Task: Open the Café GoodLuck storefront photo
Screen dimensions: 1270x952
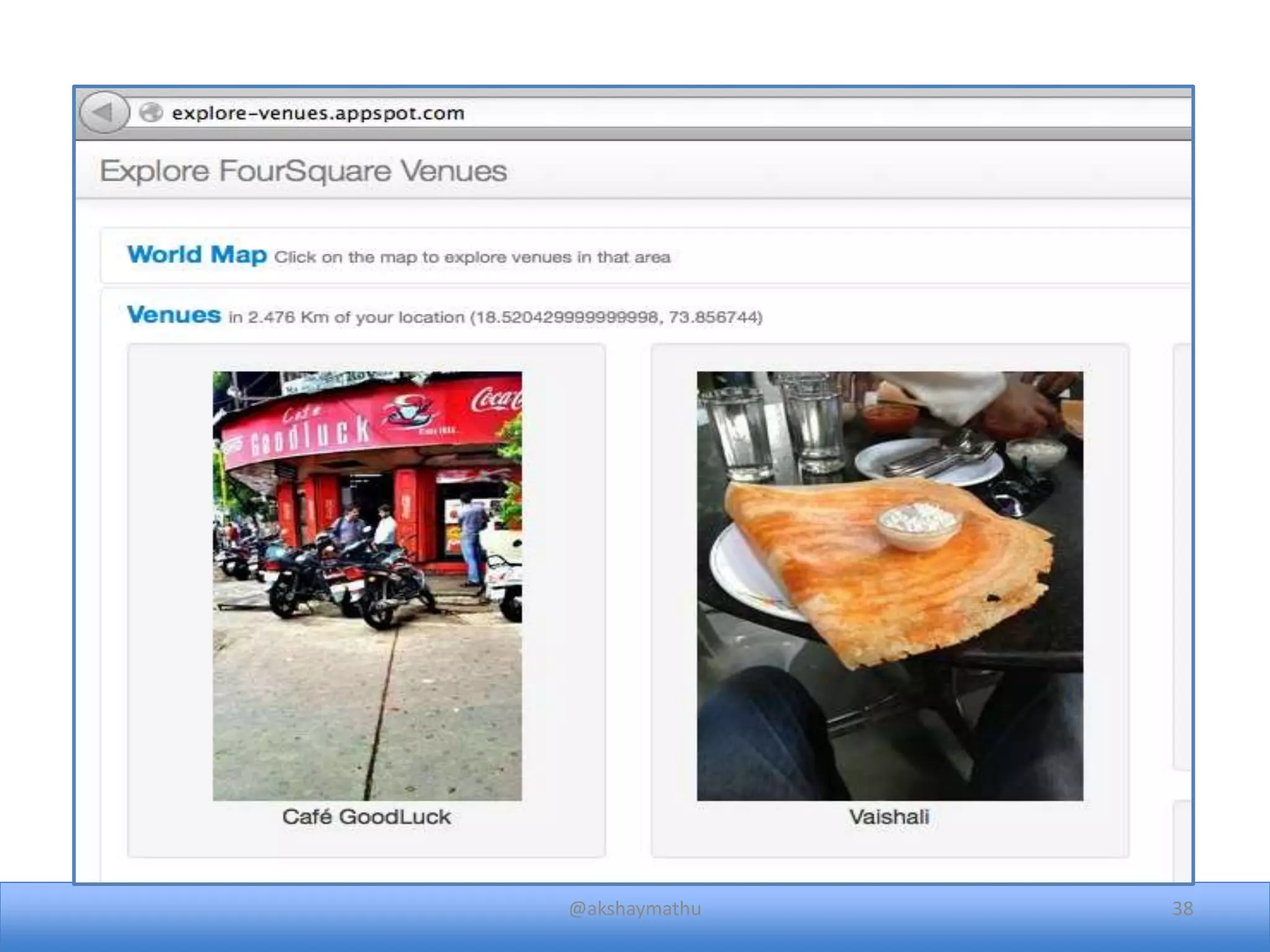Action: [x=367, y=585]
